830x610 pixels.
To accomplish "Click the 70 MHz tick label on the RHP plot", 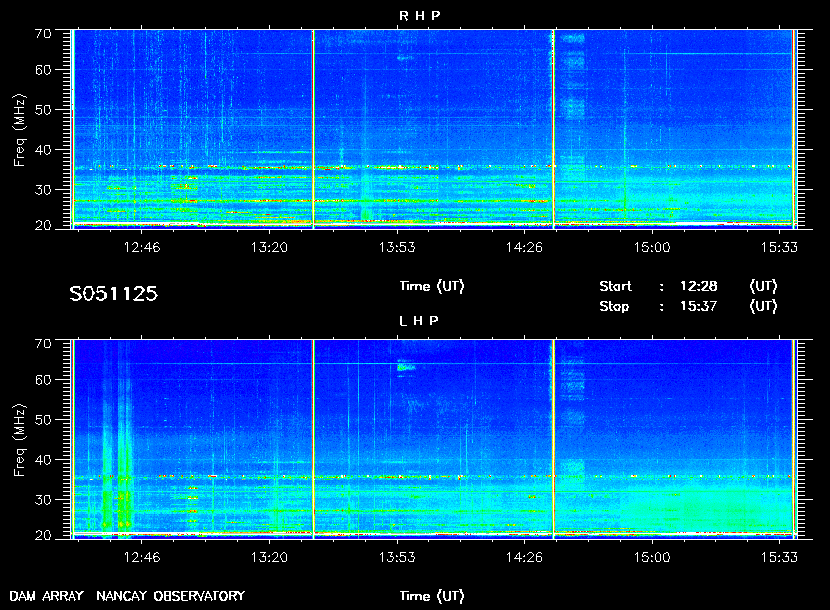I will pos(43,33).
